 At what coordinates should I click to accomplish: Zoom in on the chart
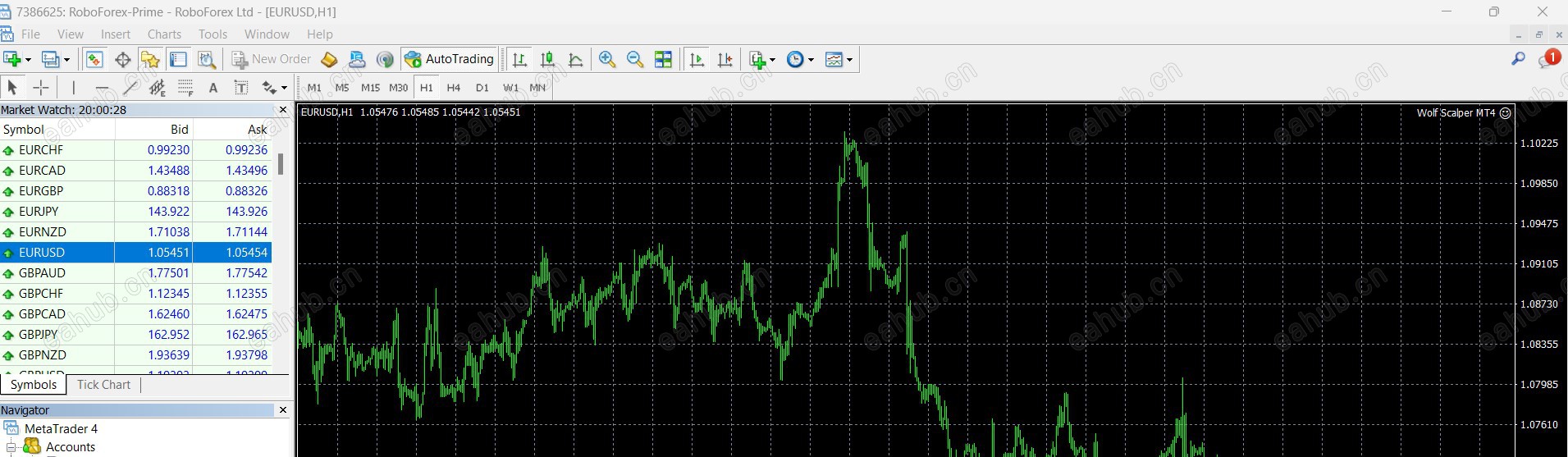(x=607, y=59)
